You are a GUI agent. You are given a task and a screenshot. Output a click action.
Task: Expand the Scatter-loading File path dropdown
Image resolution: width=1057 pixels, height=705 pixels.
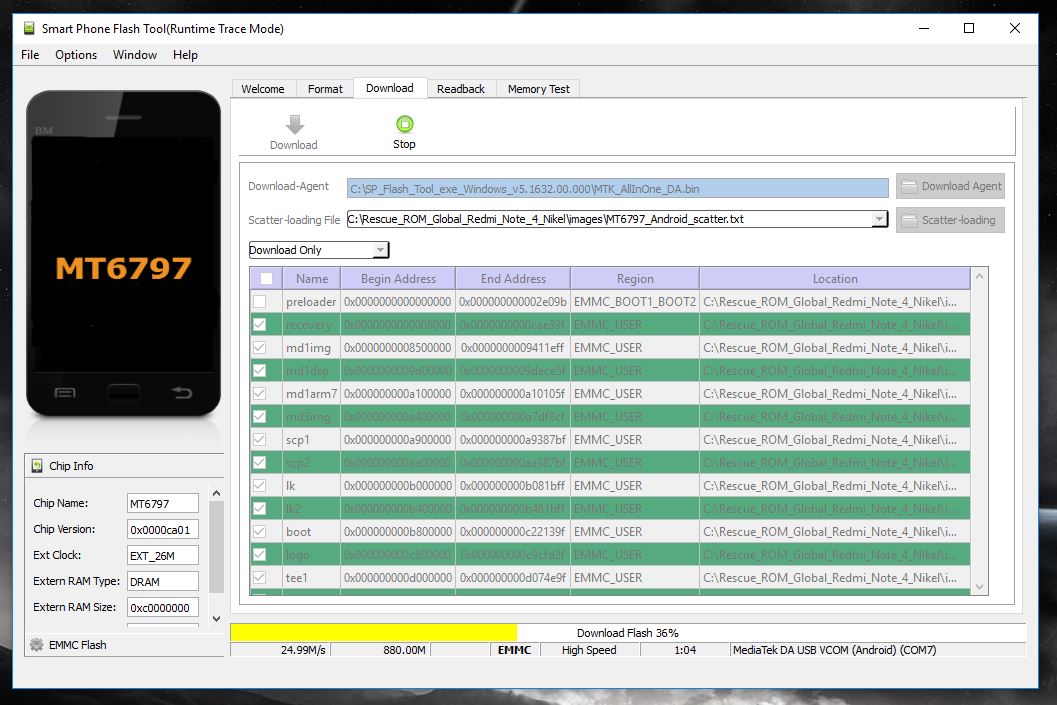coord(879,219)
